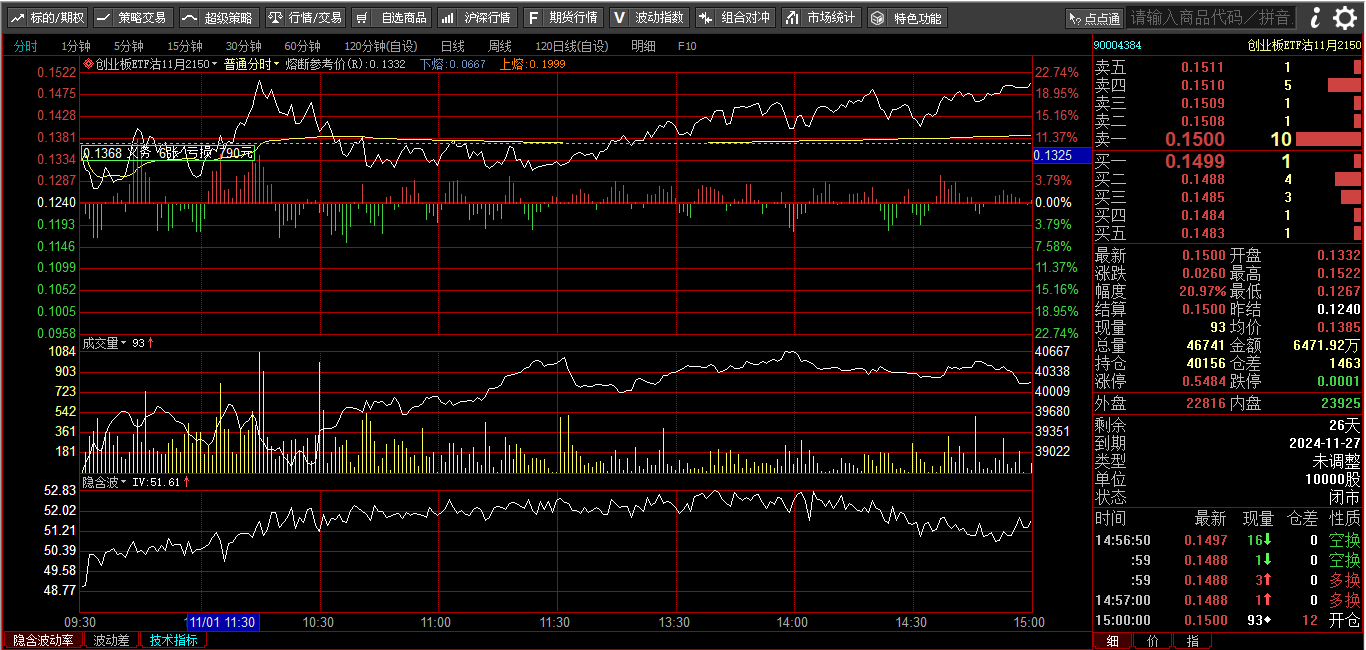
Task: Select the 价 tab in trade panel
Action: (x=1152, y=641)
